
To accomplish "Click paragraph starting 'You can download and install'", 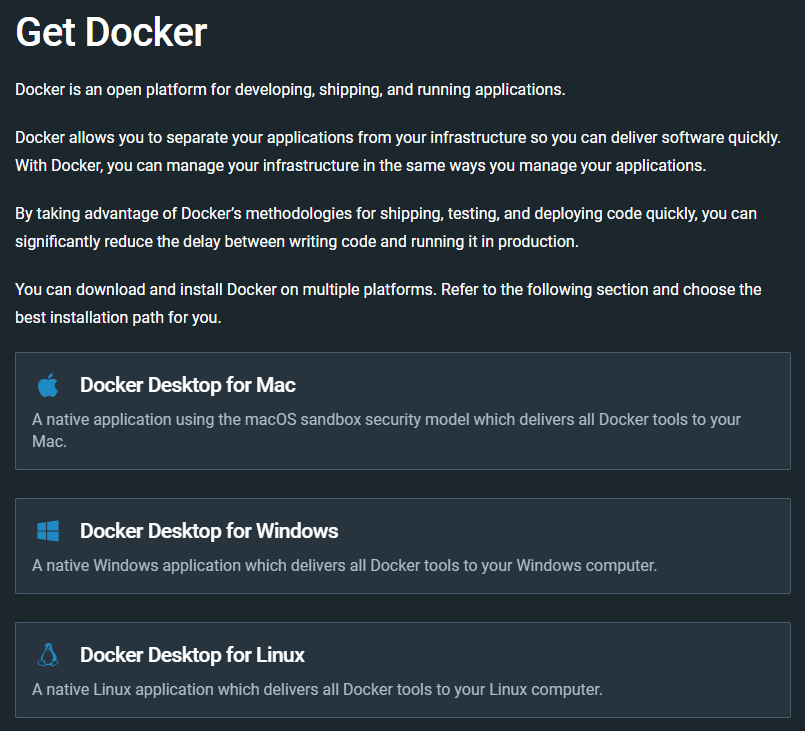I will pos(388,303).
